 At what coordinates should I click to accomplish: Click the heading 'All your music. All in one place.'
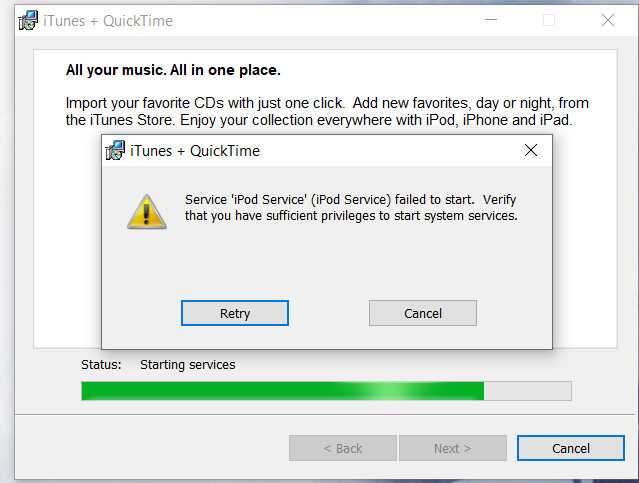tap(173, 70)
